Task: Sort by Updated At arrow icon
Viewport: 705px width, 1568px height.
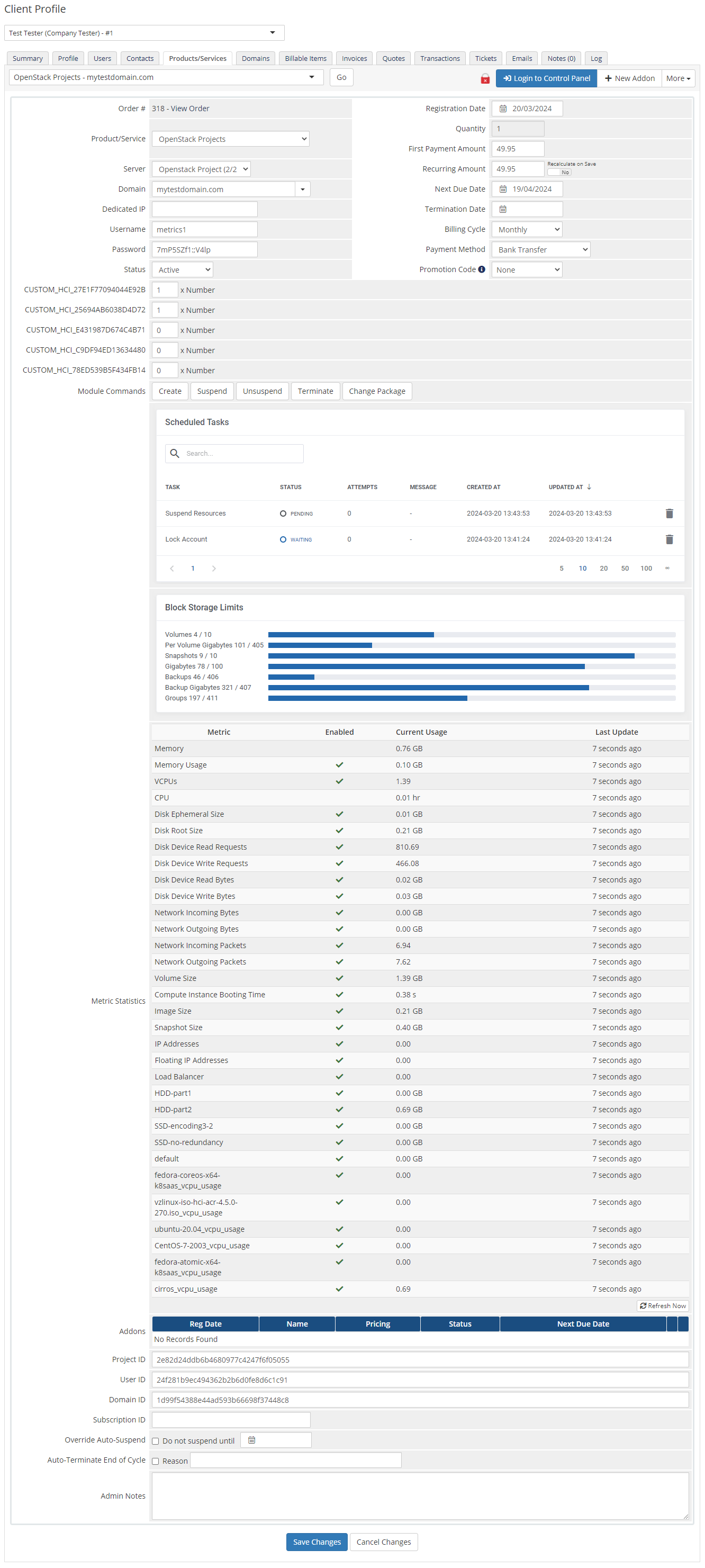Action: pyautogui.click(x=589, y=487)
